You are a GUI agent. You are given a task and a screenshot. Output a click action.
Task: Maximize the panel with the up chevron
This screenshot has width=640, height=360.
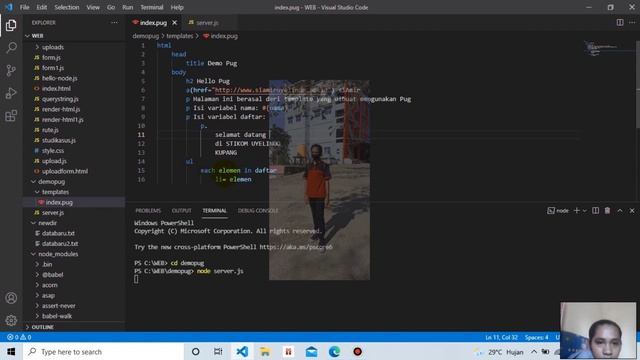pyautogui.click(x=620, y=210)
